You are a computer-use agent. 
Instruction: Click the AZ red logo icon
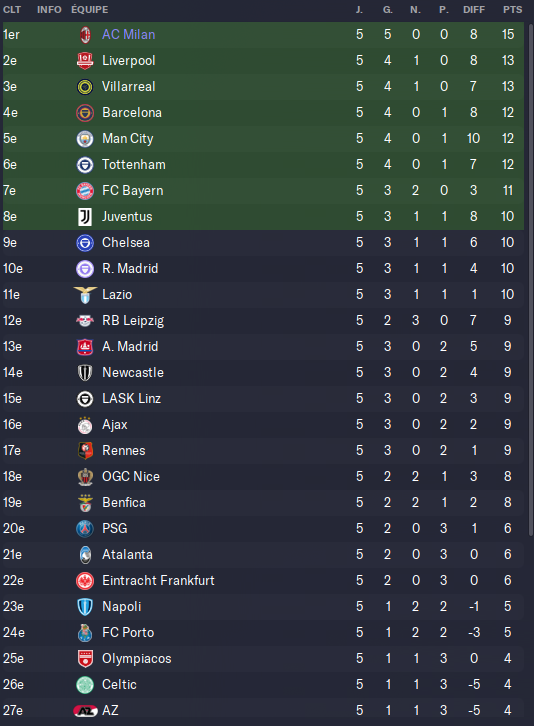click(x=85, y=711)
